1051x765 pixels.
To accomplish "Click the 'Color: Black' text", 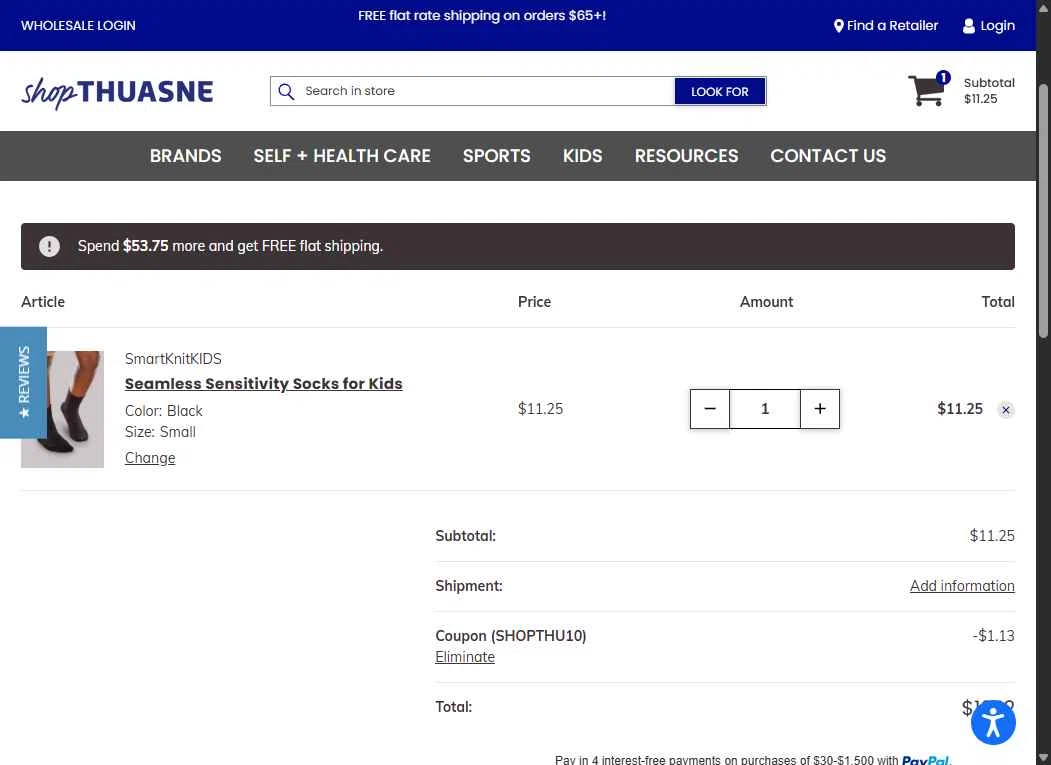I will [x=164, y=411].
